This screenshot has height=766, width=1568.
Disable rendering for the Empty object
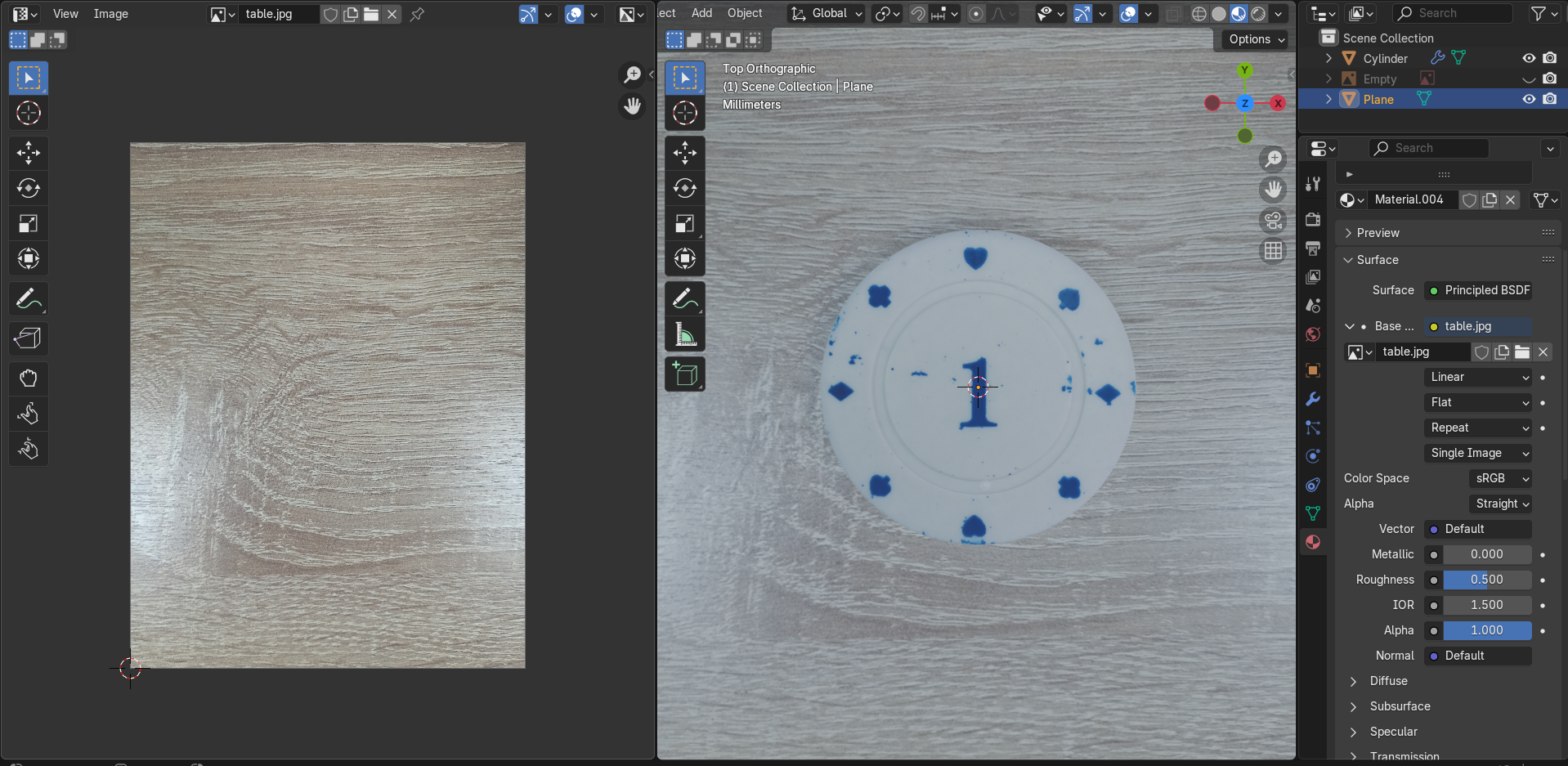click(x=1549, y=78)
